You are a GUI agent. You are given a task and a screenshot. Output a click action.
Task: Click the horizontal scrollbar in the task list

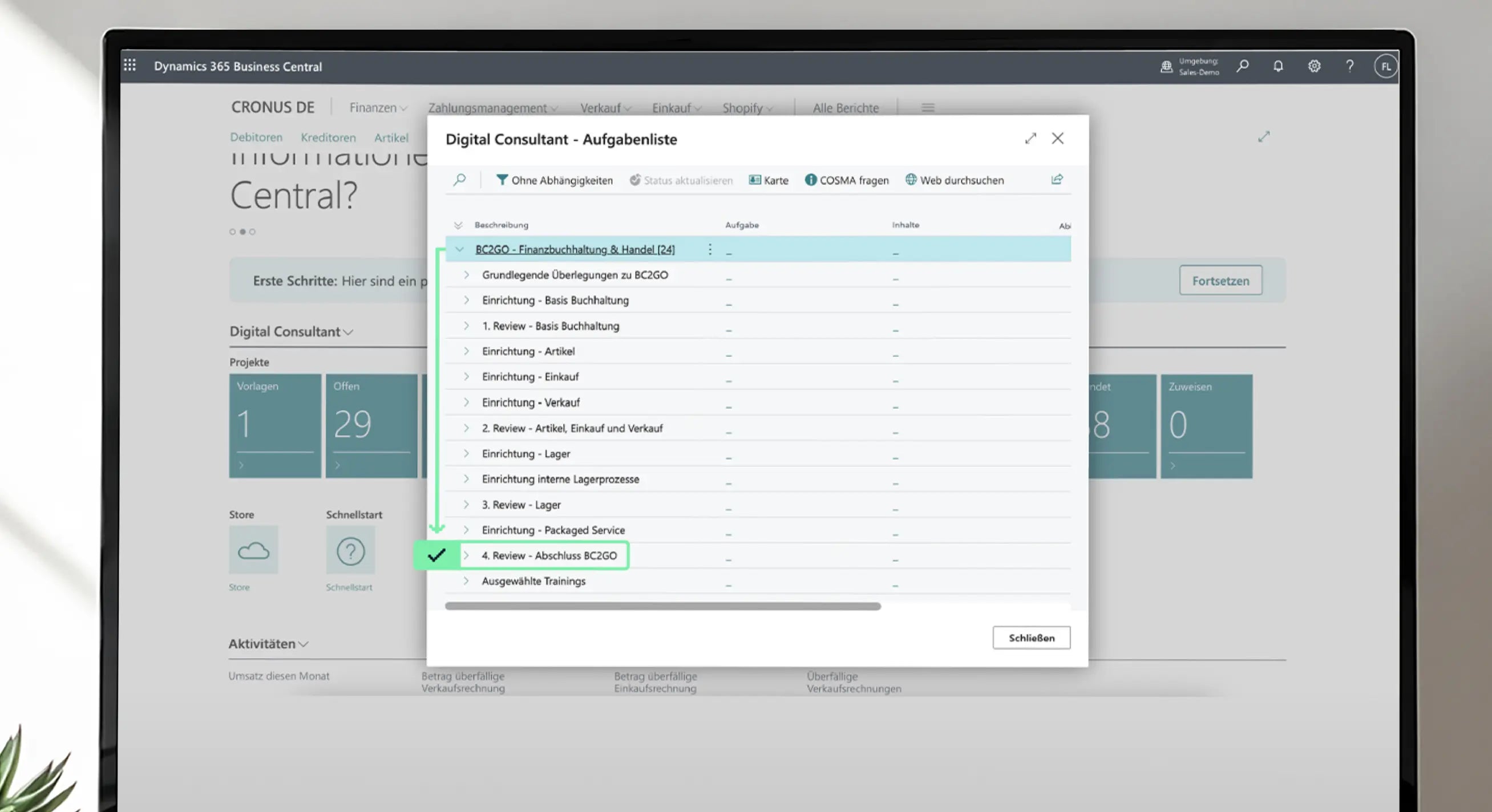click(662, 606)
